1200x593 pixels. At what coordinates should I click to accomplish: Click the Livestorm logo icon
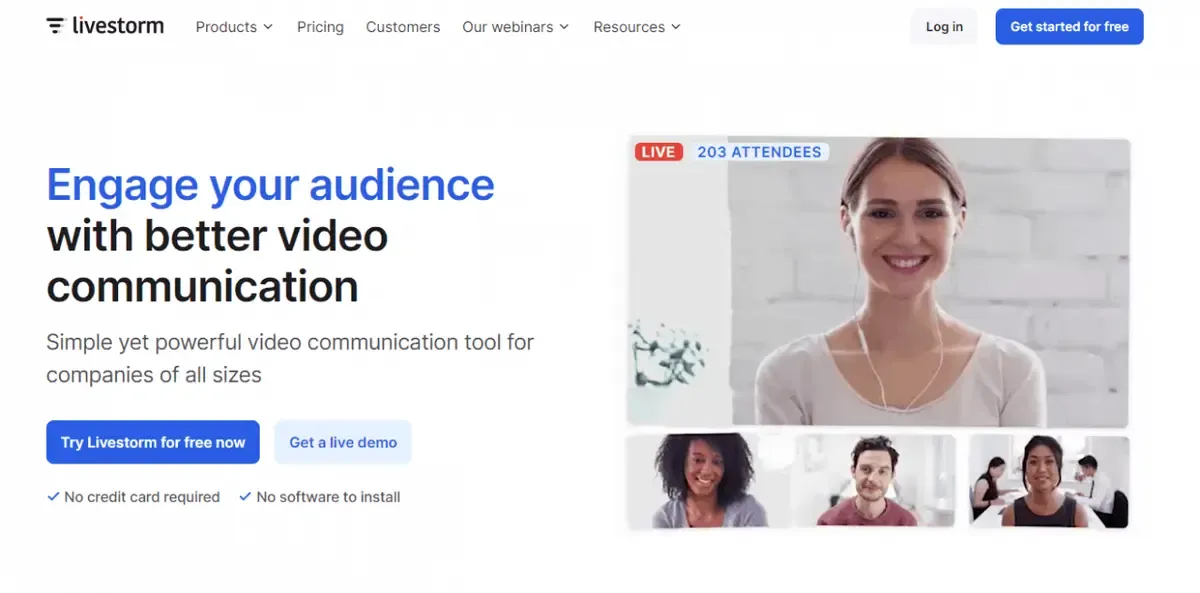(55, 26)
